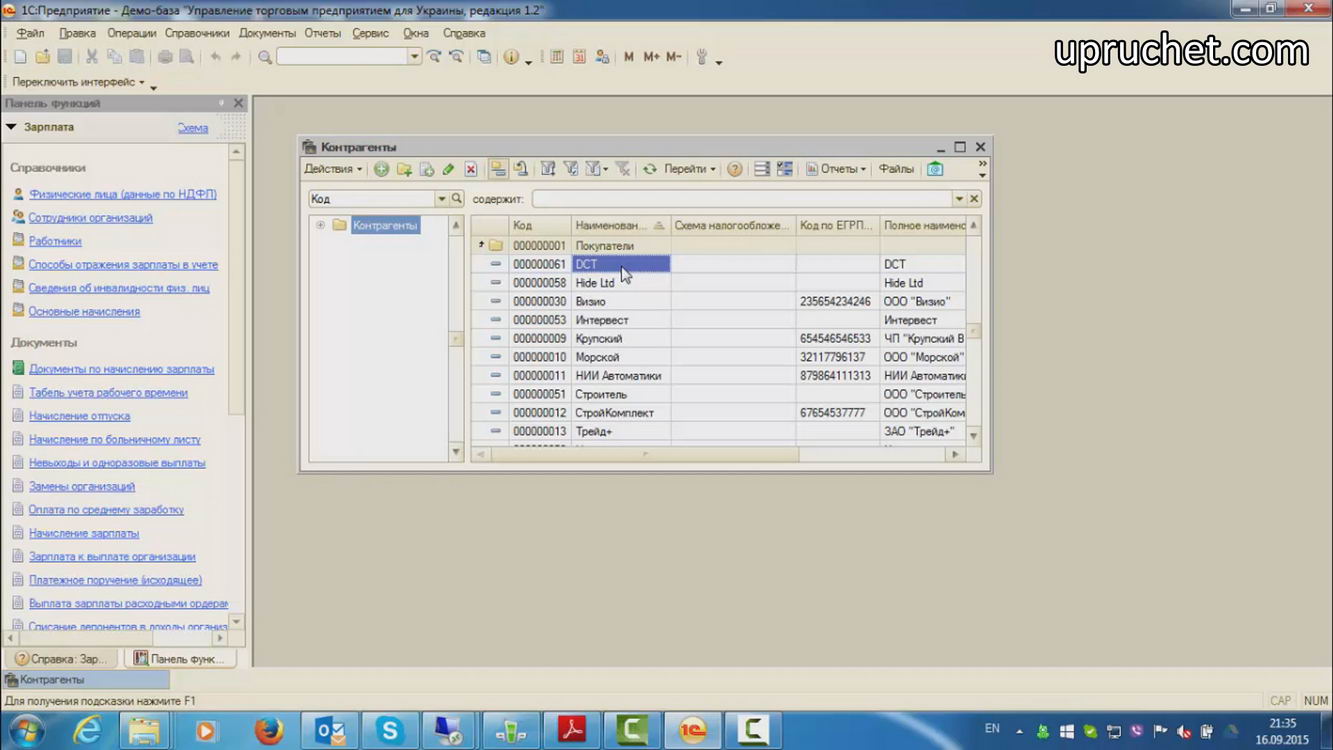Click the Skype icon in Windows taskbar

pos(388,731)
